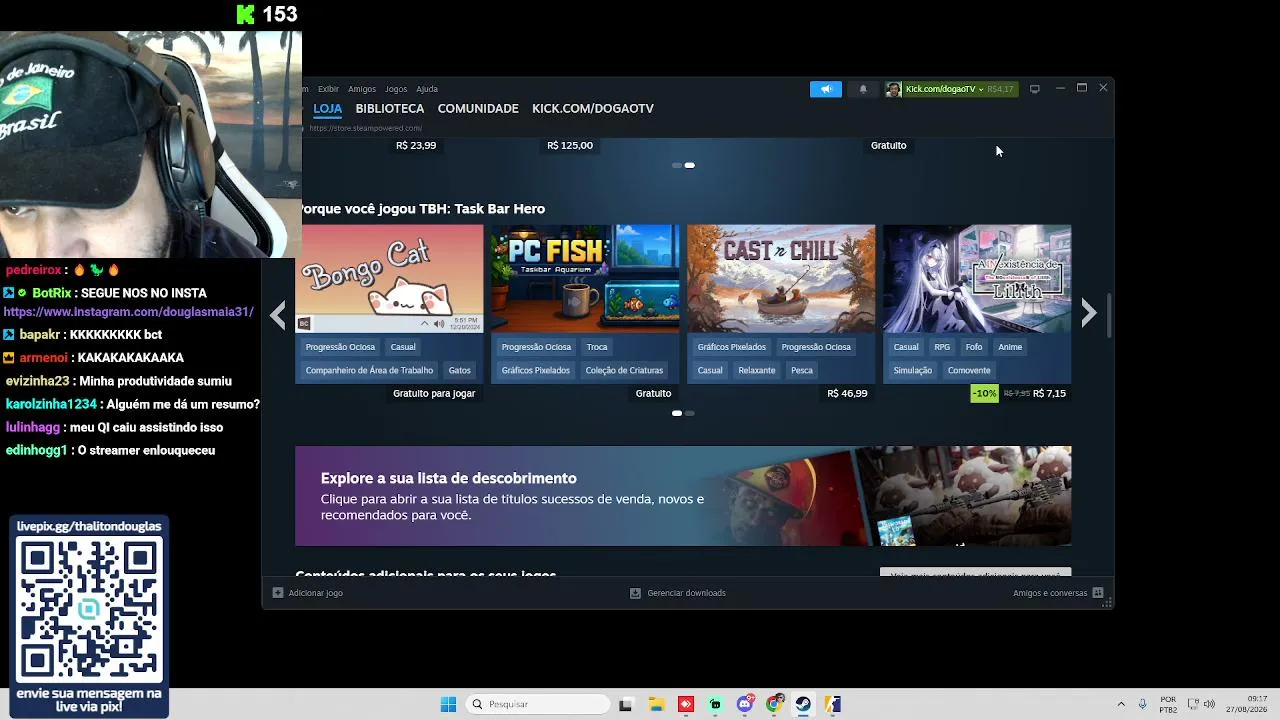Screen dimensions: 1280x720
Task: Click the Windows taskbar Pesquisar search box
Action: click(538, 704)
